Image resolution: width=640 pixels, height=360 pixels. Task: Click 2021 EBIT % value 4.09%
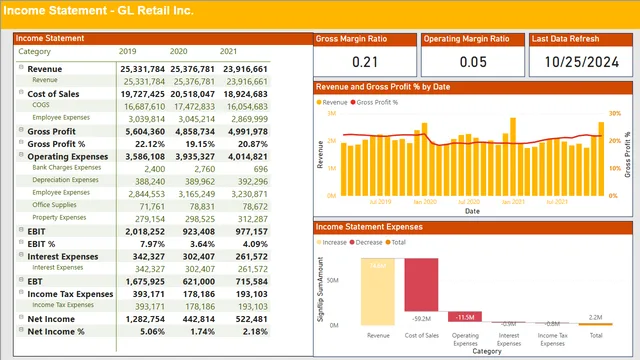click(255, 244)
